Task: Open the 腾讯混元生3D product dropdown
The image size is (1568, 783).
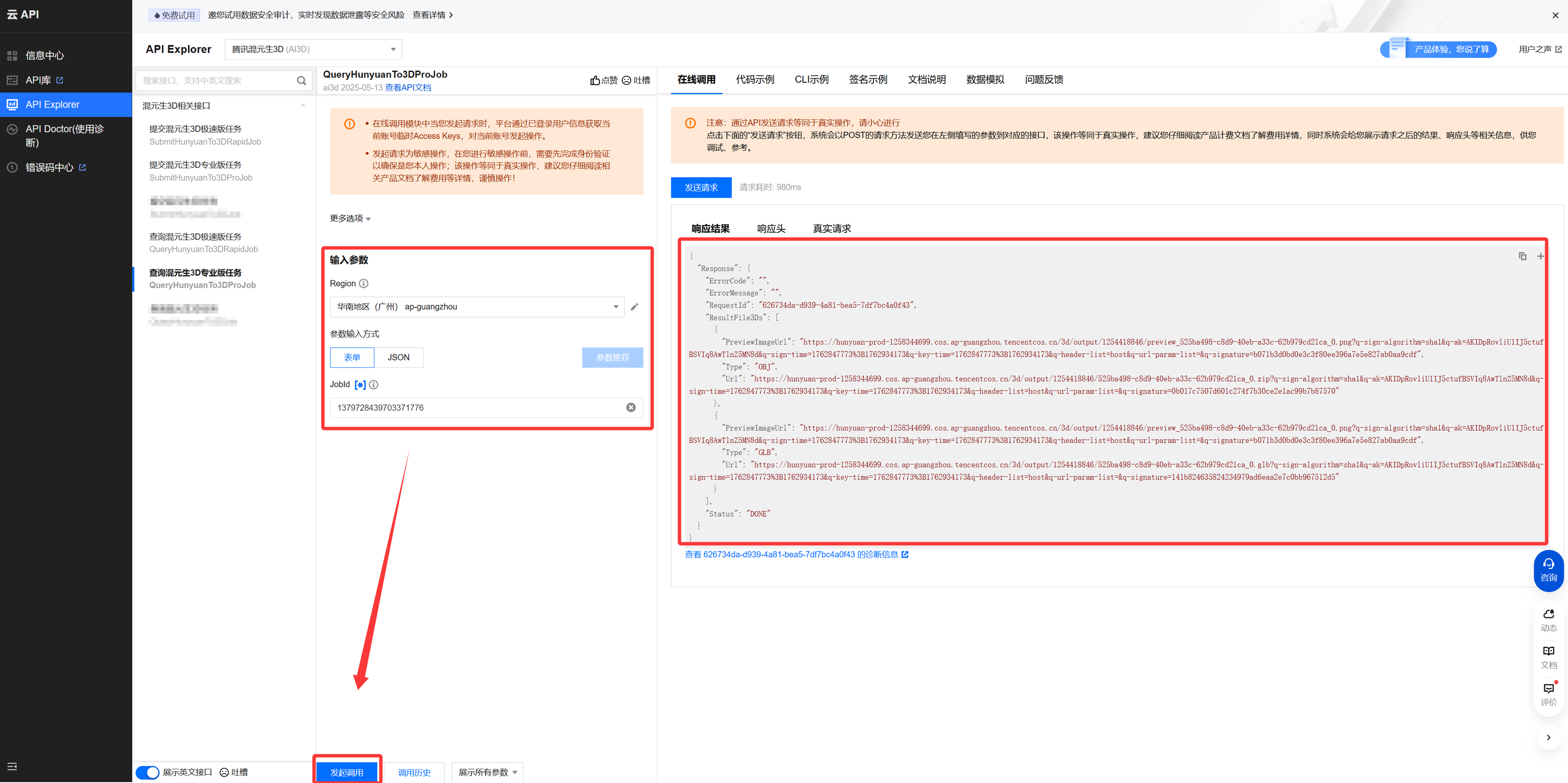Action: [313, 49]
